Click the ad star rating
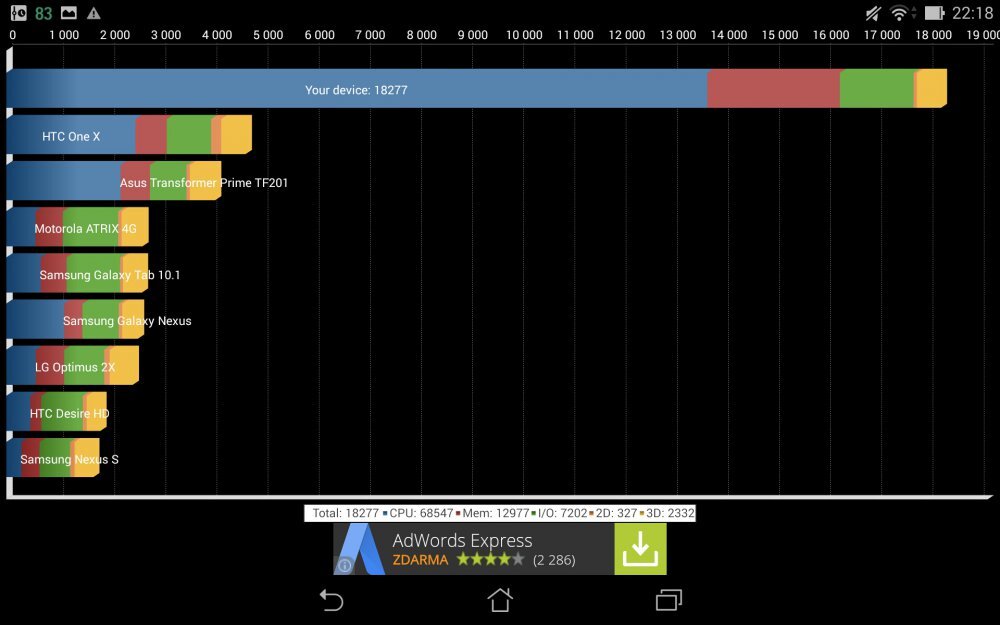 [x=490, y=560]
